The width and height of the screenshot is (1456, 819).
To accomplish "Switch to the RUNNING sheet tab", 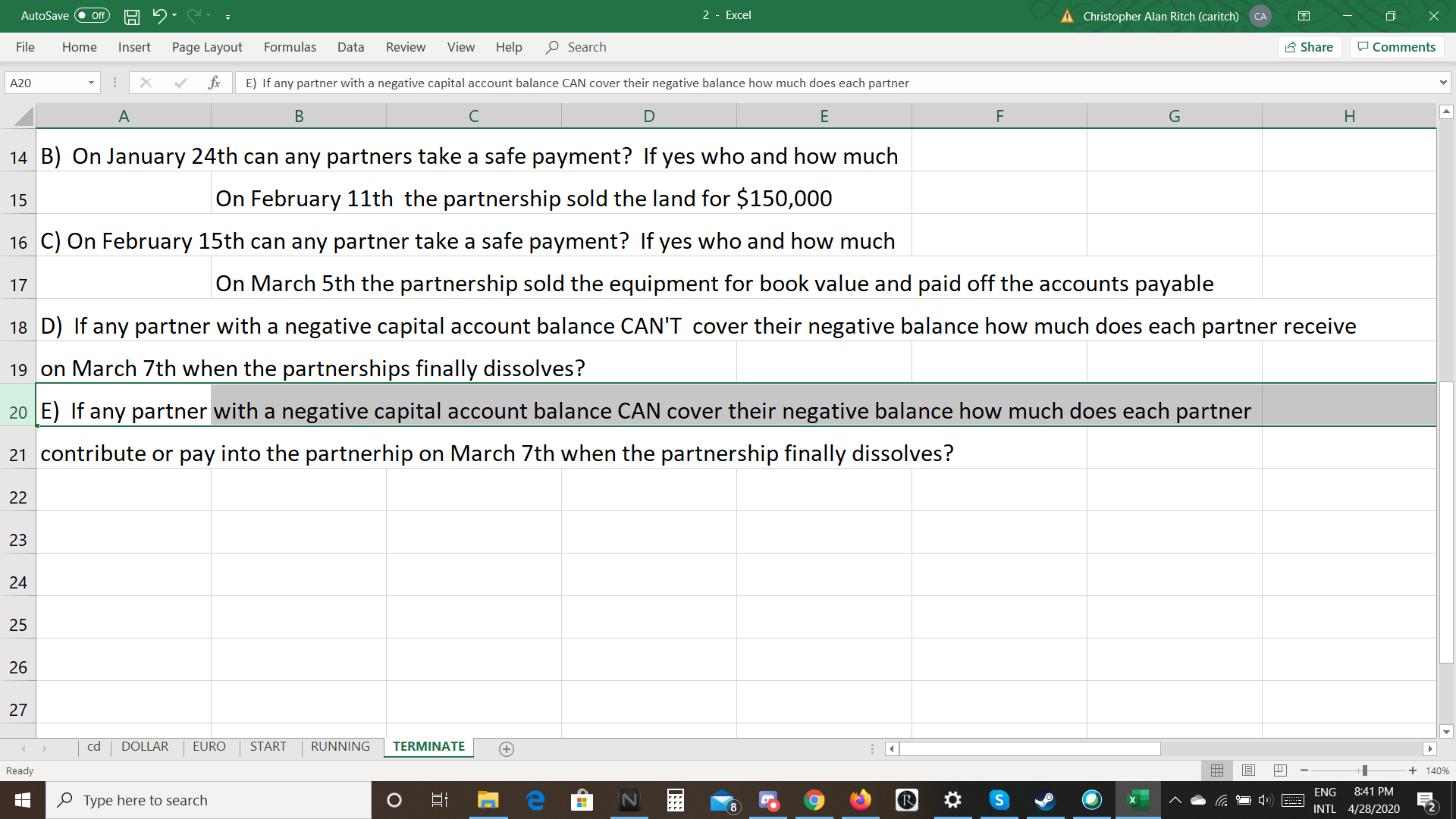I will tap(340, 746).
